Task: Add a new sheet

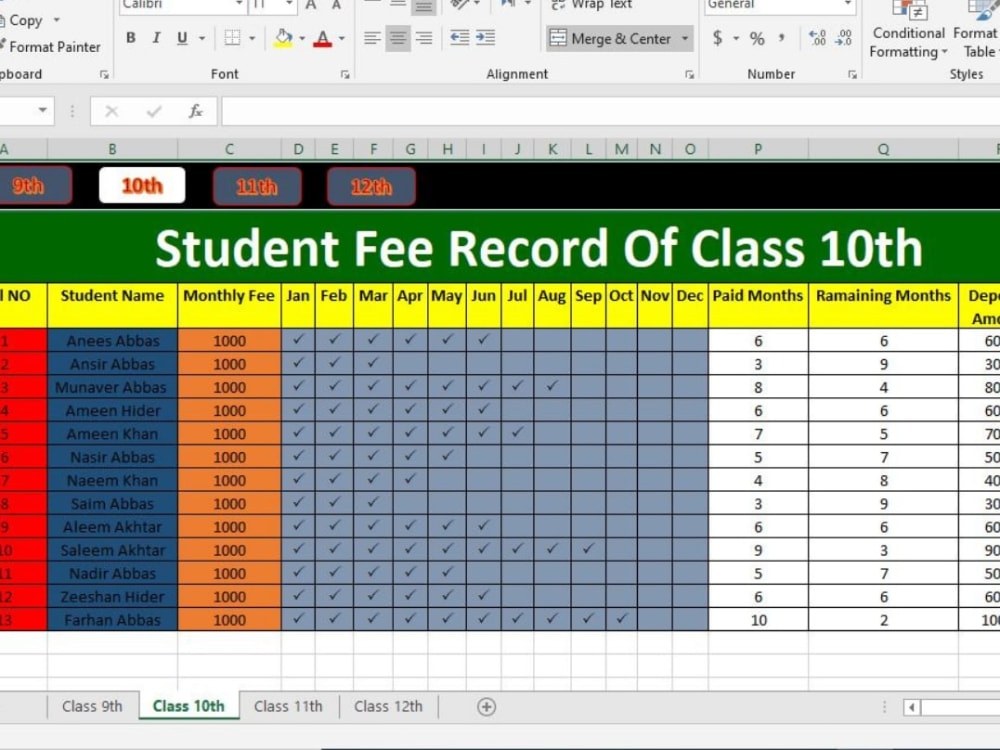Action: point(487,707)
